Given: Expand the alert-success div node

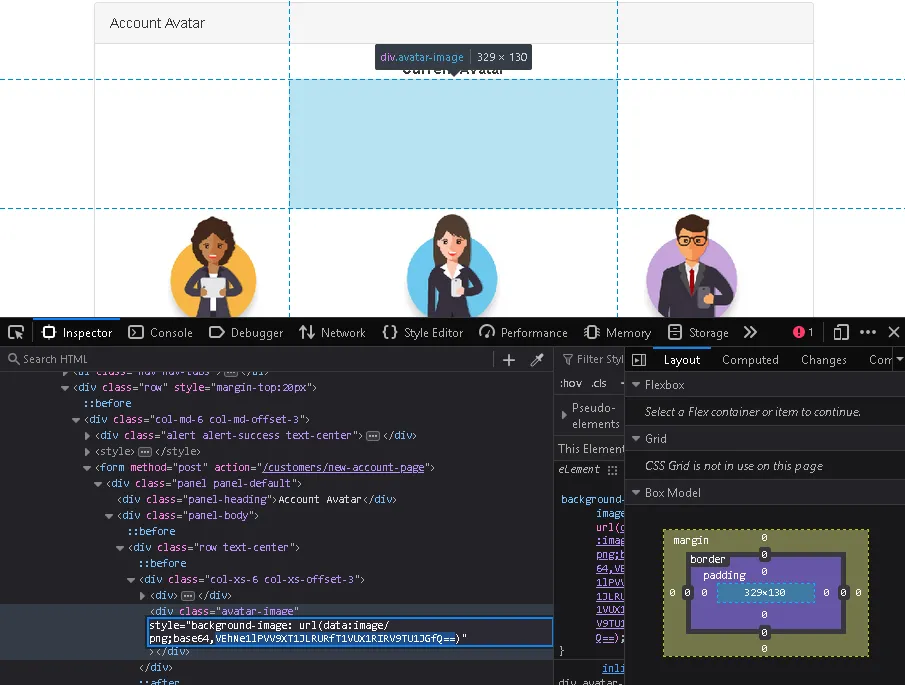Looking at the screenshot, I should coord(88,436).
